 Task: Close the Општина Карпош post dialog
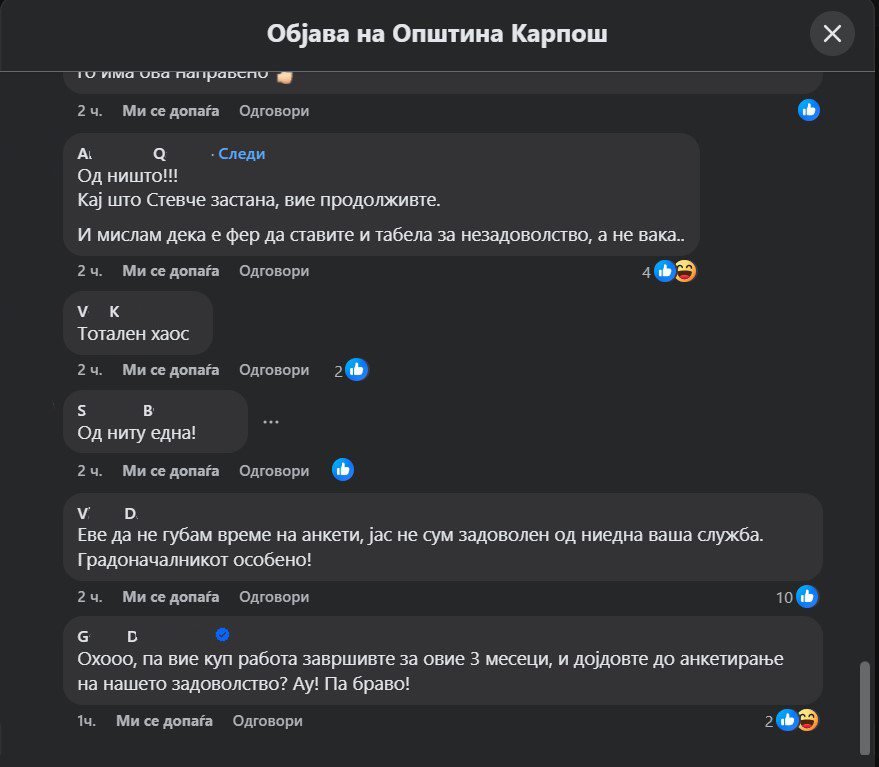832,34
